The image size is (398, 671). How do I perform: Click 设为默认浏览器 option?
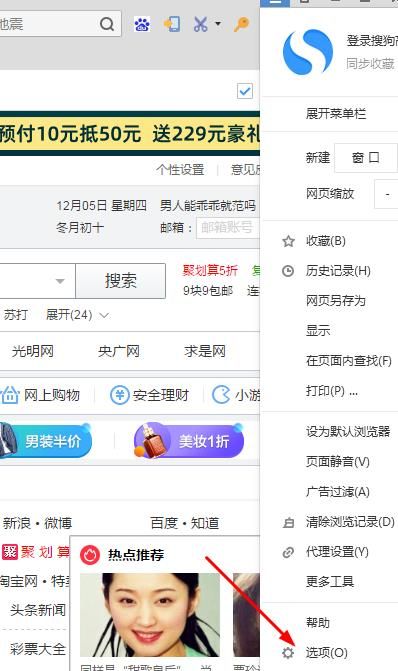click(348, 431)
